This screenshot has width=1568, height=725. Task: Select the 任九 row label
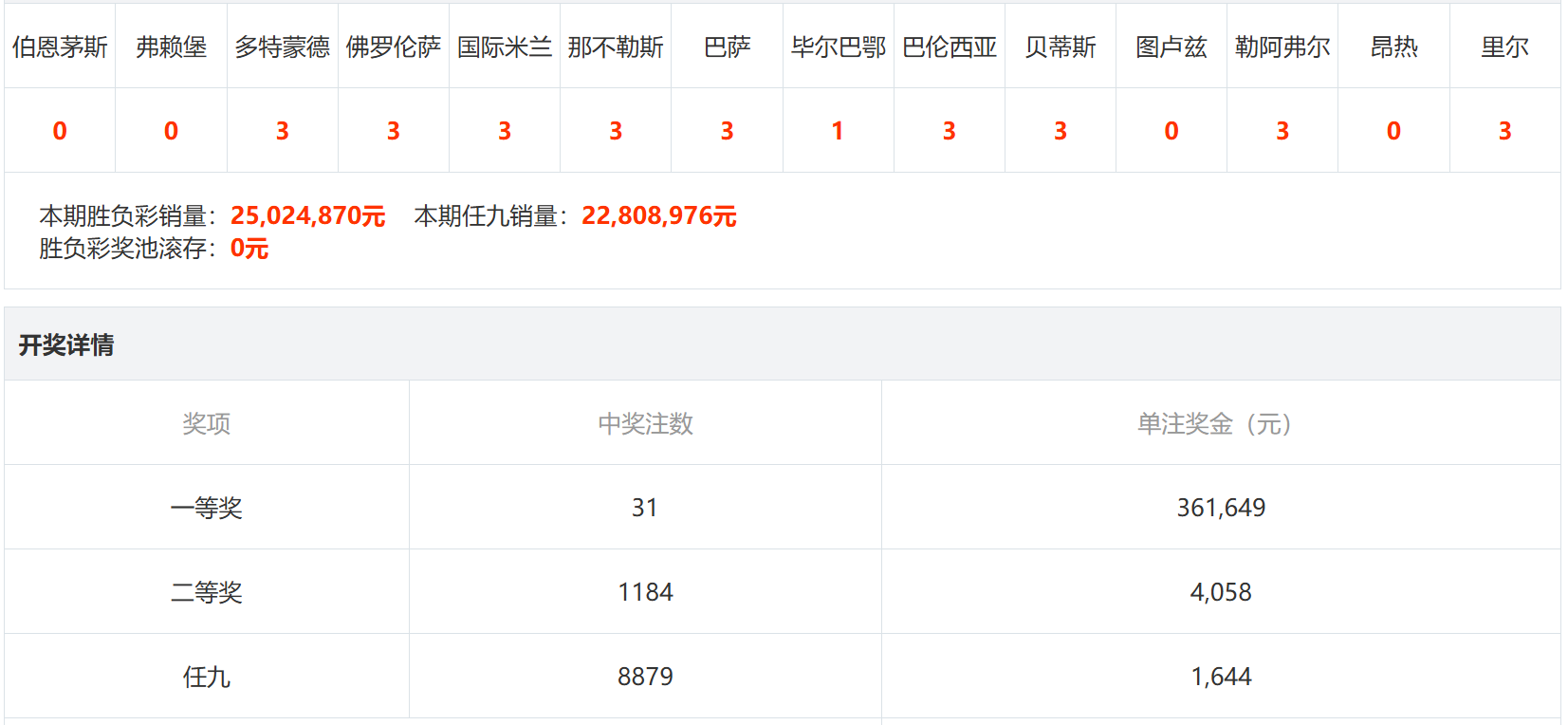tap(207, 677)
